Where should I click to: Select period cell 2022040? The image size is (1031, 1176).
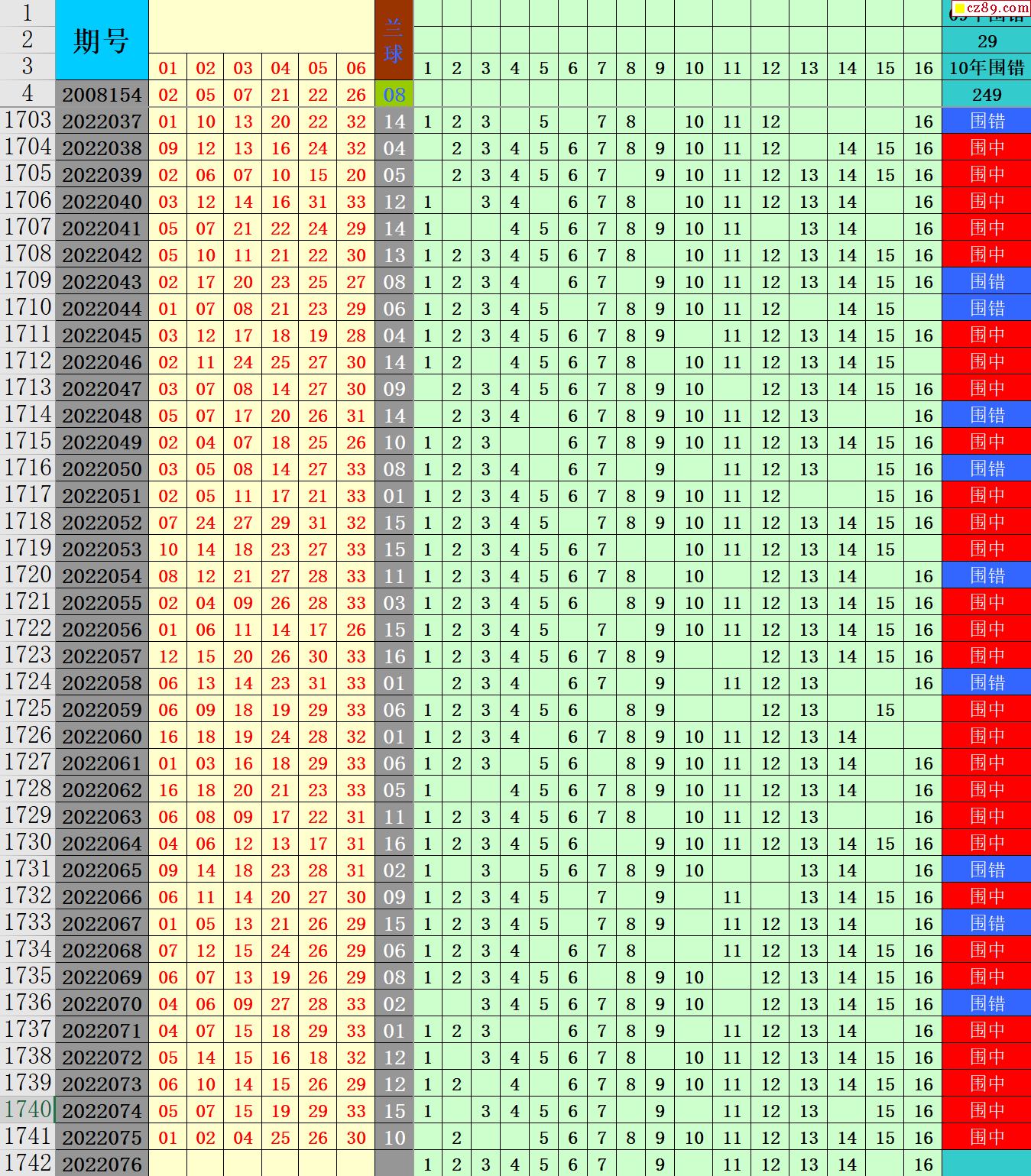102,201
